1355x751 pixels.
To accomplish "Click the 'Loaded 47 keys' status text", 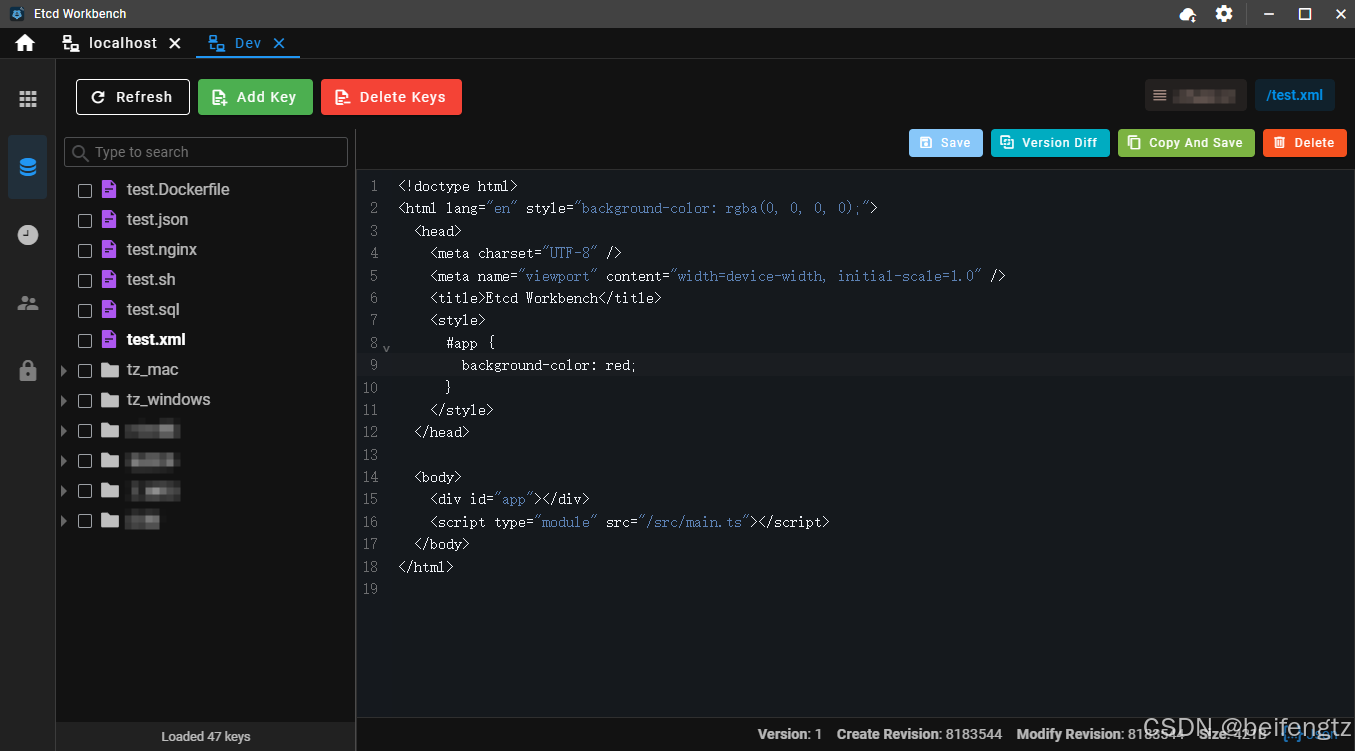I will 206,736.
